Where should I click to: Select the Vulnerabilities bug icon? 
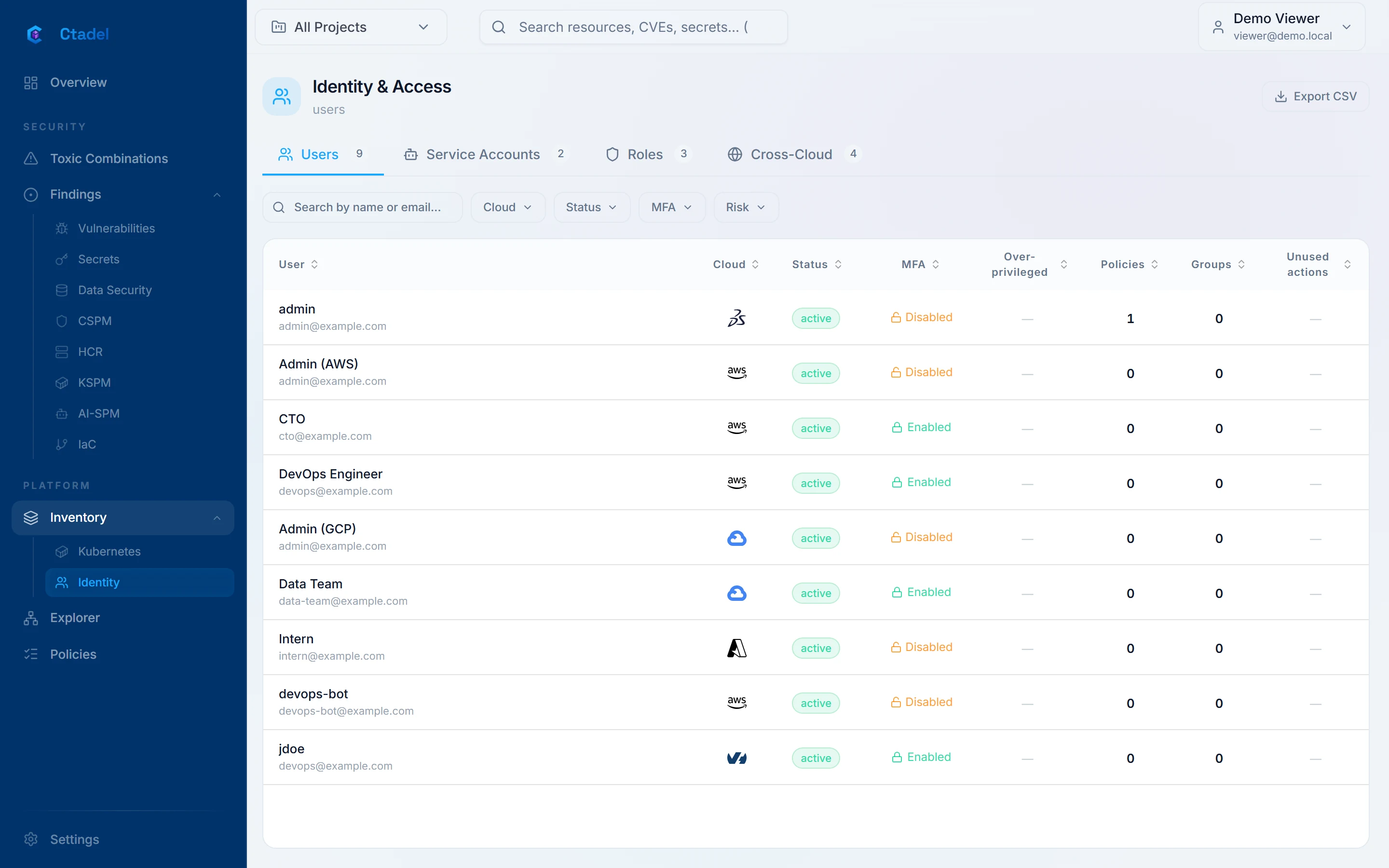click(x=62, y=229)
